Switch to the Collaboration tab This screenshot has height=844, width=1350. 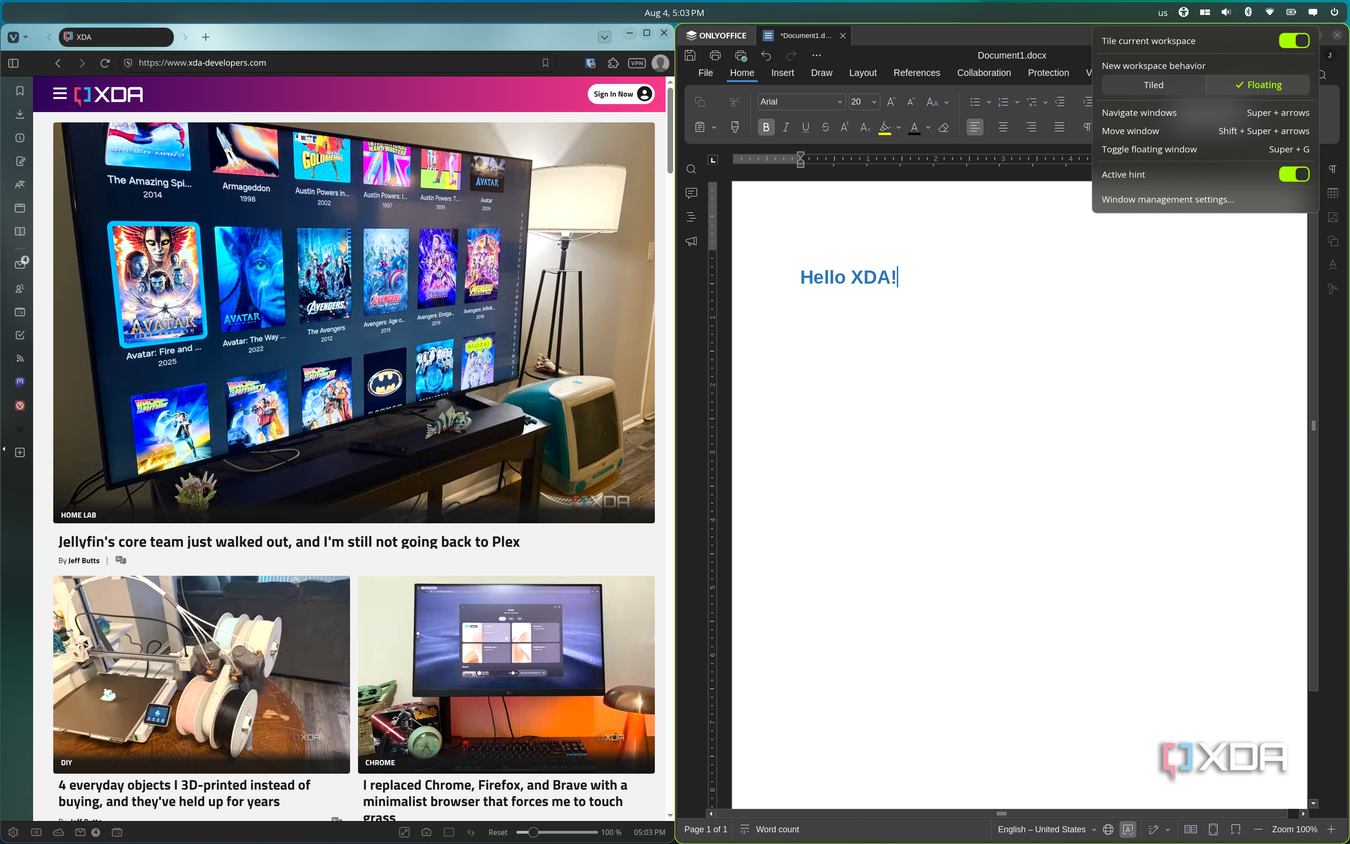(984, 73)
